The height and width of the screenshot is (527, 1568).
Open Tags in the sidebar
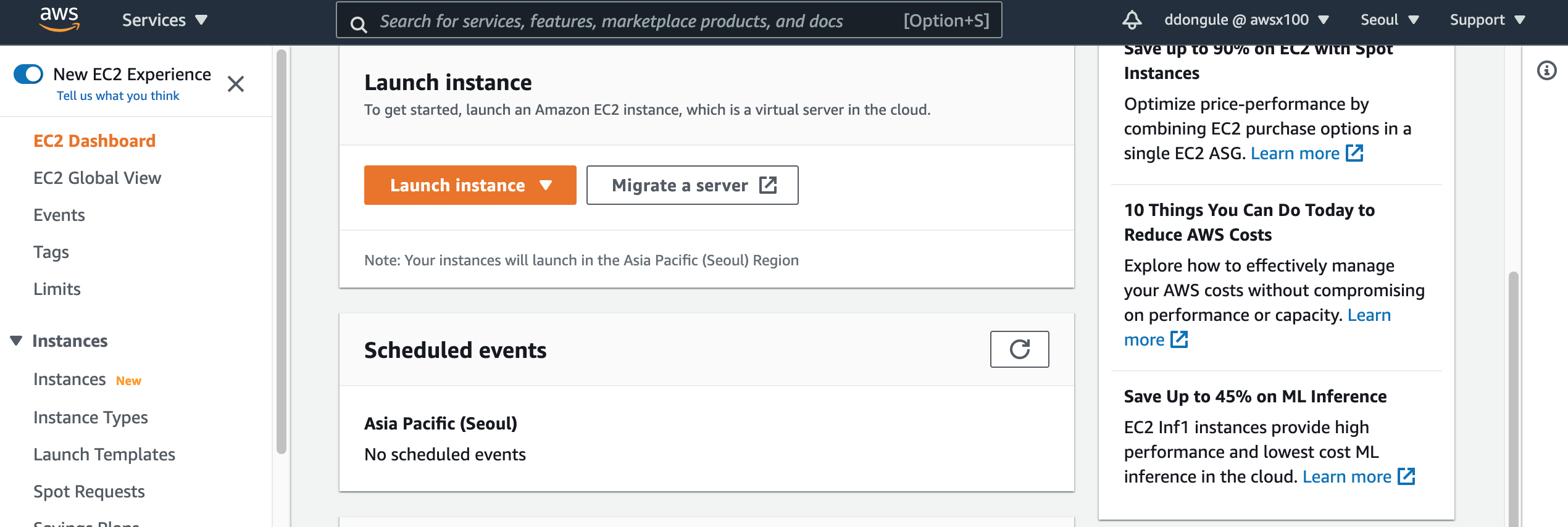click(x=51, y=252)
